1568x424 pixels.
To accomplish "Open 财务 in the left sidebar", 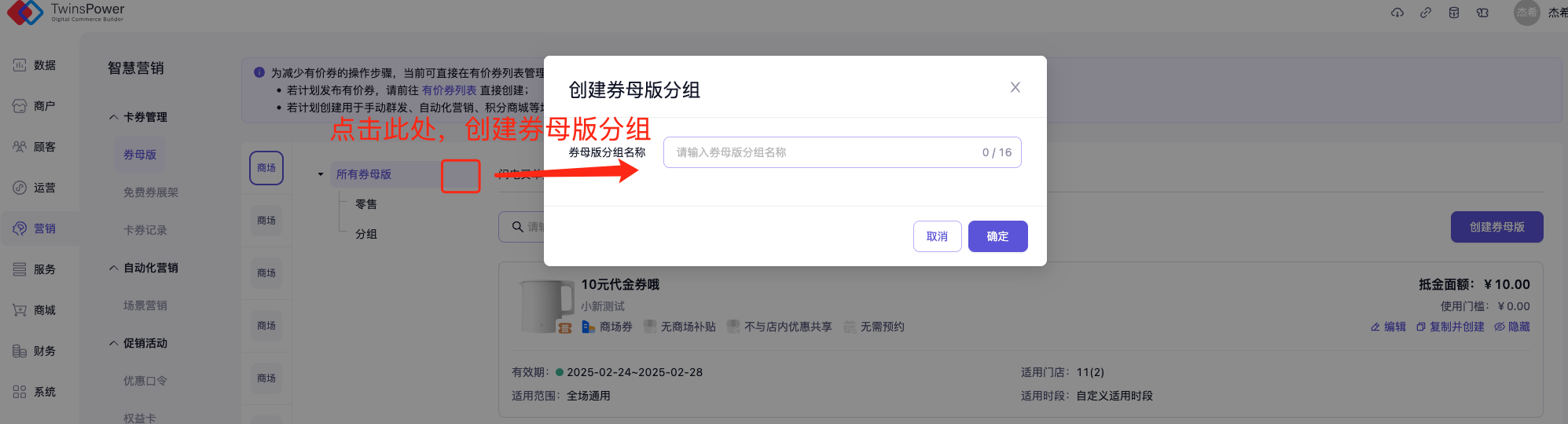I will pyautogui.click(x=35, y=351).
